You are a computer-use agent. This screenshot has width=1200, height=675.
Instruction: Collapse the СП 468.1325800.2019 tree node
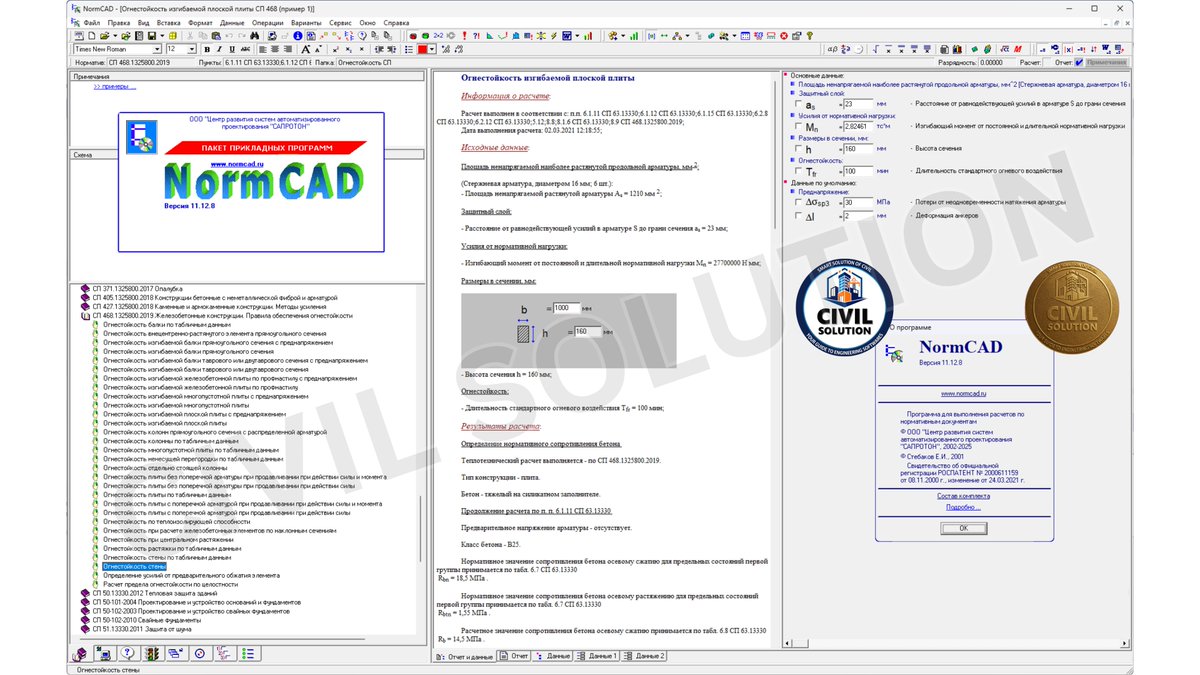click(84, 316)
